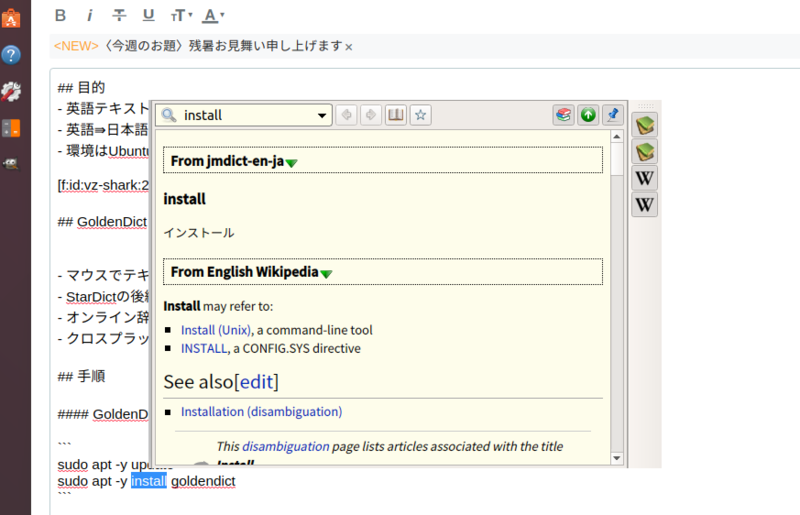The width and height of the screenshot is (800, 515).
Task: Open system tools wrench icon in dock
Action: (x=11, y=91)
